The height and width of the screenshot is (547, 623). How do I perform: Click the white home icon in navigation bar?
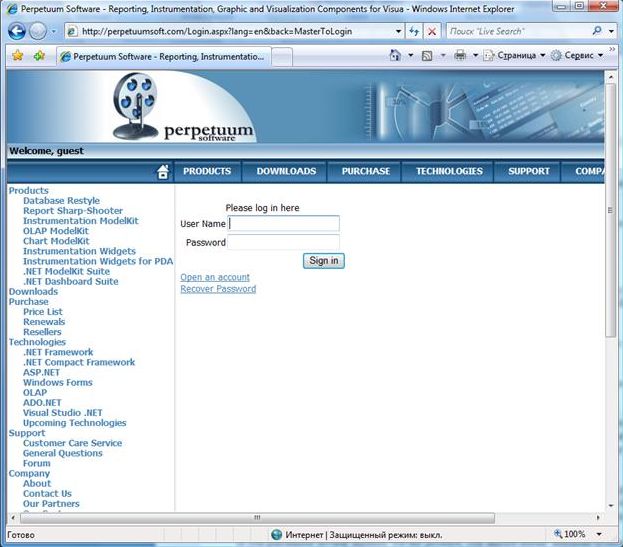[163, 172]
